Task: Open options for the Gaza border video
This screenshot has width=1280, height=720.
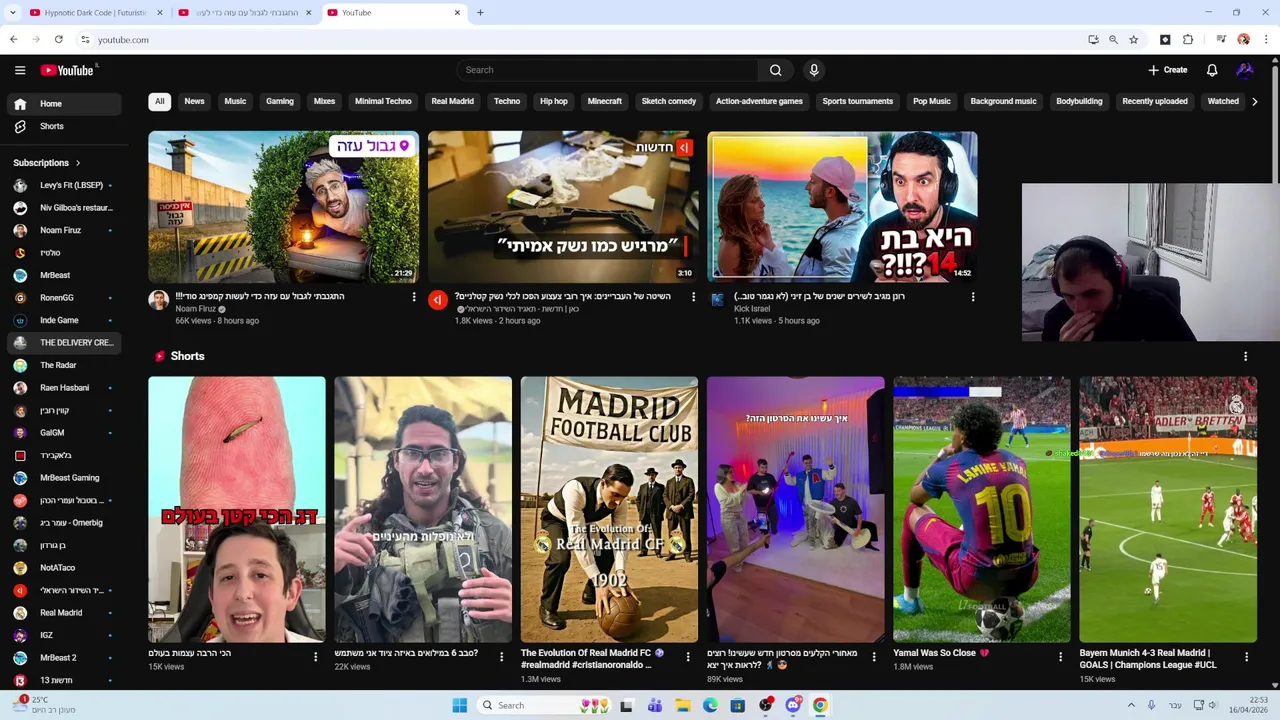Action: pos(414,297)
